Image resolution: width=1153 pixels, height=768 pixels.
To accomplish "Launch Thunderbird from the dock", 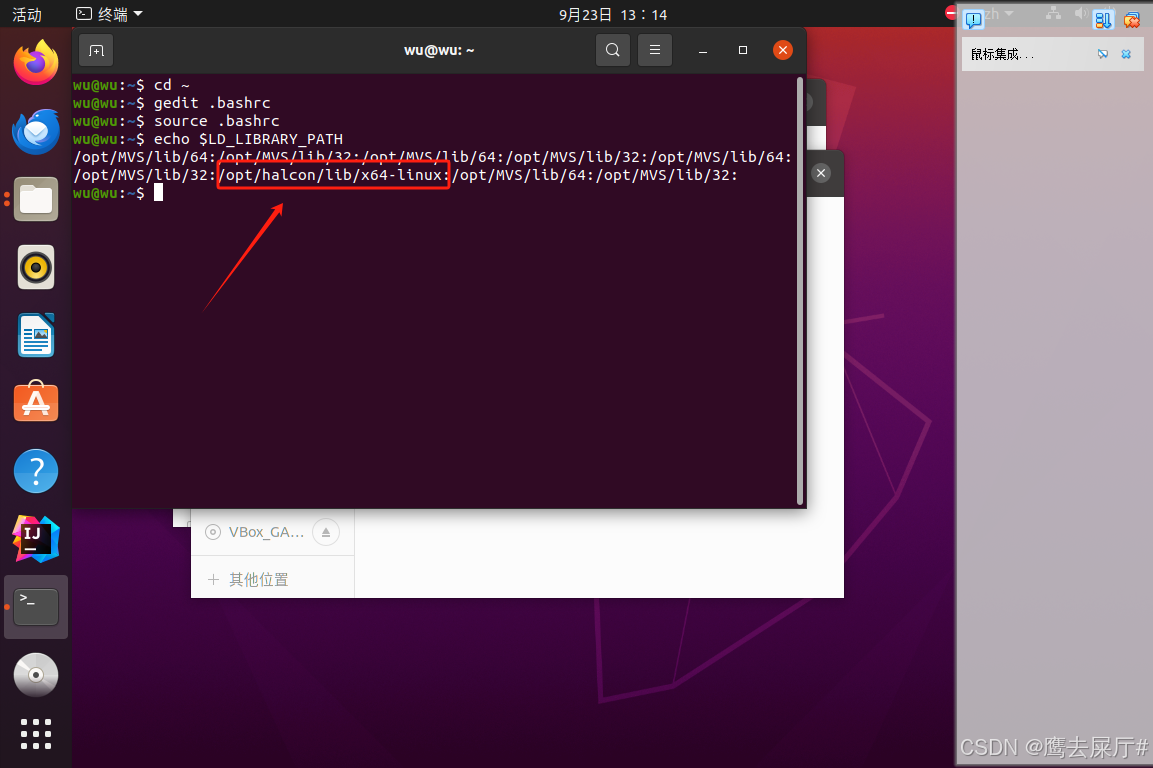I will (x=36, y=131).
